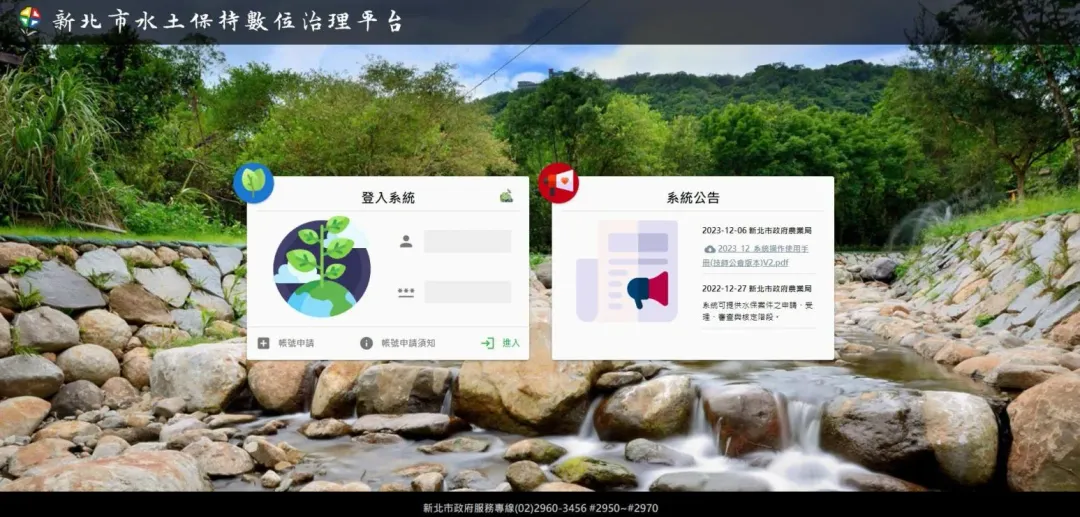Click the 登入系統 card heading
1080x517 pixels.
(x=388, y=198)
